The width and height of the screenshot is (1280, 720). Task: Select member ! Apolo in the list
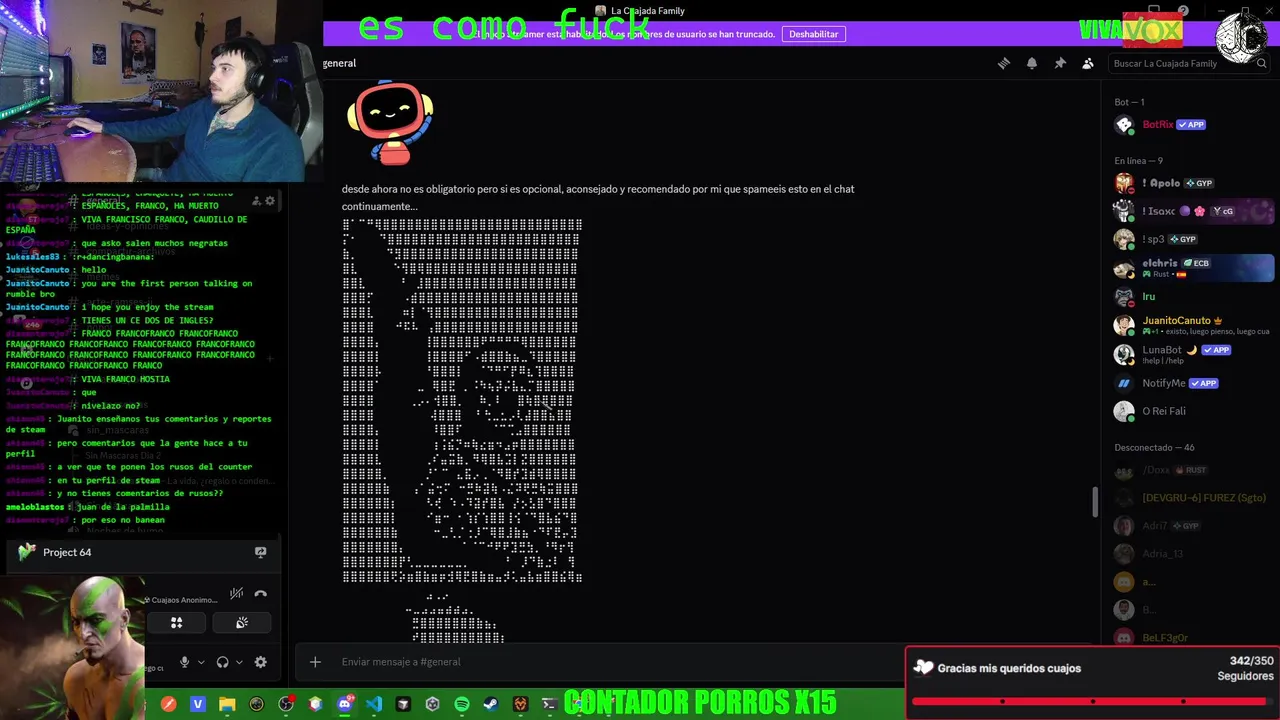click(1190, 183)
